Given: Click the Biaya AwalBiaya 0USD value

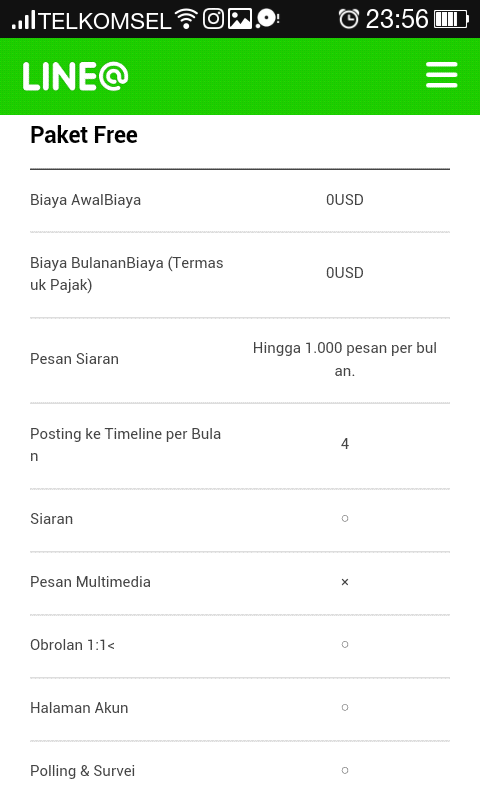Looking at the screenshot, I should click(x=345, y=199).
